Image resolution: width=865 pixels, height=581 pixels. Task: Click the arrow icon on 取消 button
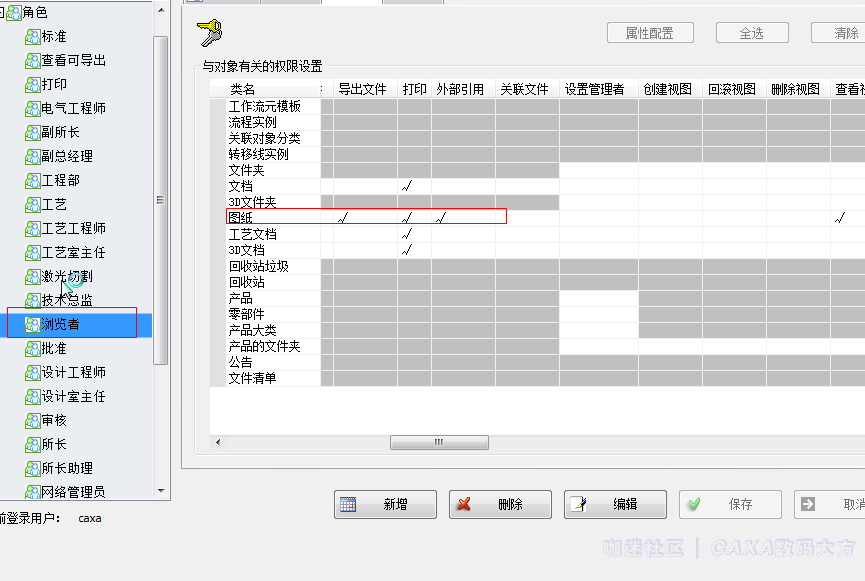[x=808, y=504]
